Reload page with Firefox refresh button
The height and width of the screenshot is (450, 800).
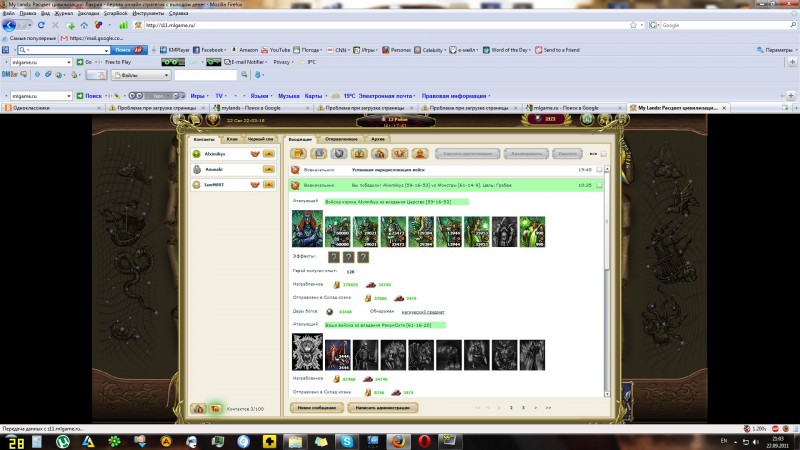(x=41, y=25)
